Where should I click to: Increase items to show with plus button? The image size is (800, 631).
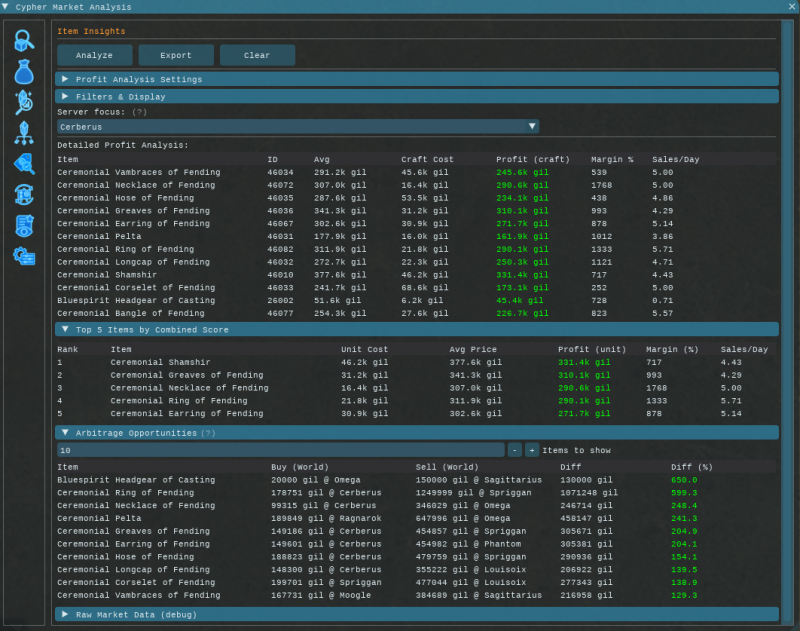click(x=532, y=450)
